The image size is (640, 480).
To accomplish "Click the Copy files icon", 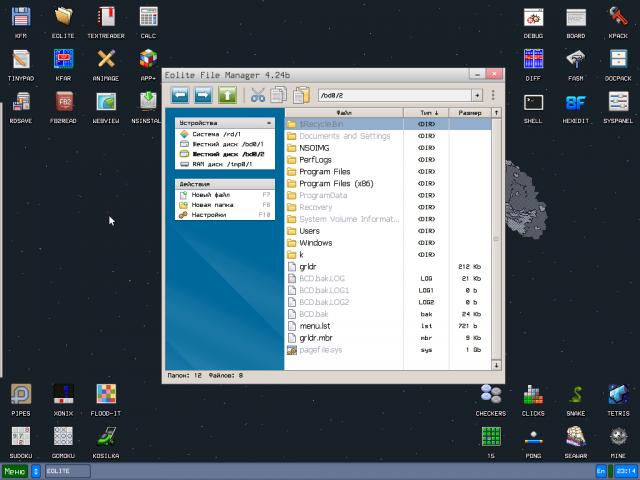I will pos(278,95).
